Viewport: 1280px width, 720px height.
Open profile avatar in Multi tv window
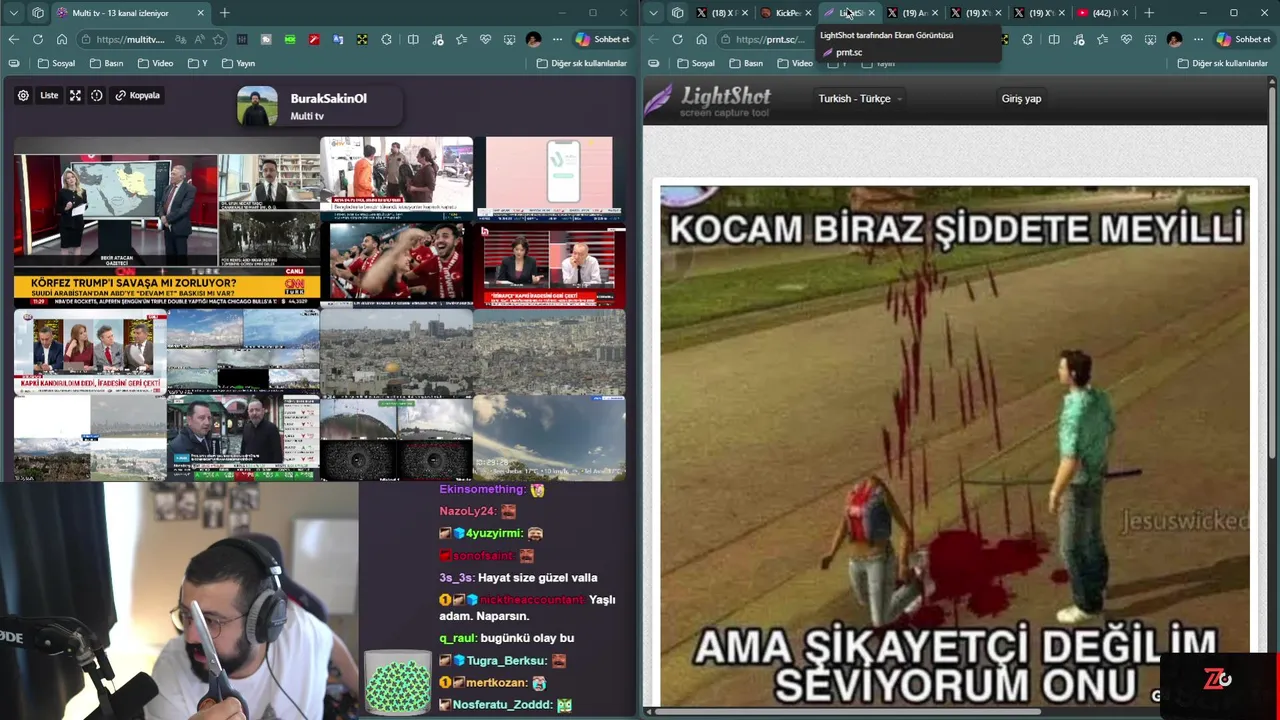coord(533,40)
